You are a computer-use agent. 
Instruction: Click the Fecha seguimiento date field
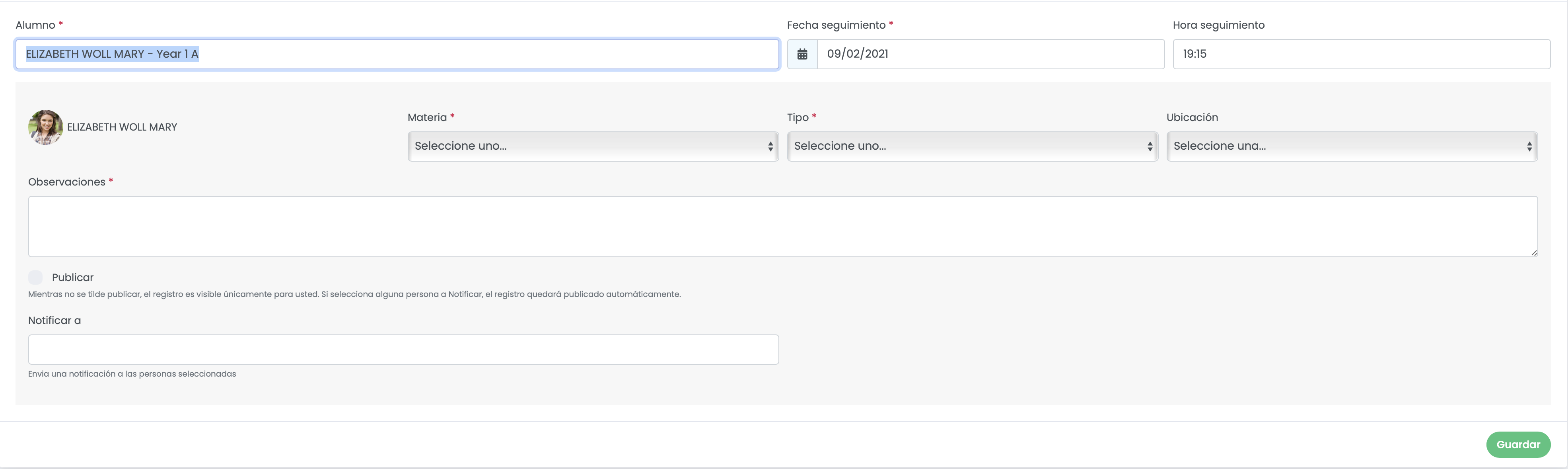[990, 54]
